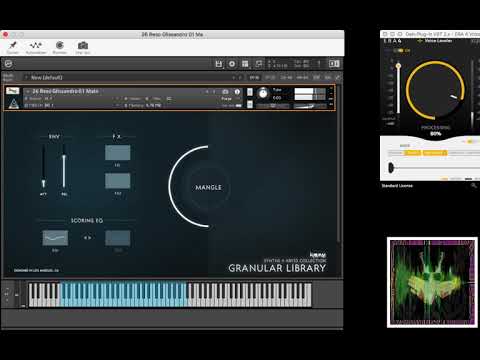Click the triangle instrument logo icon

point(14,104)
